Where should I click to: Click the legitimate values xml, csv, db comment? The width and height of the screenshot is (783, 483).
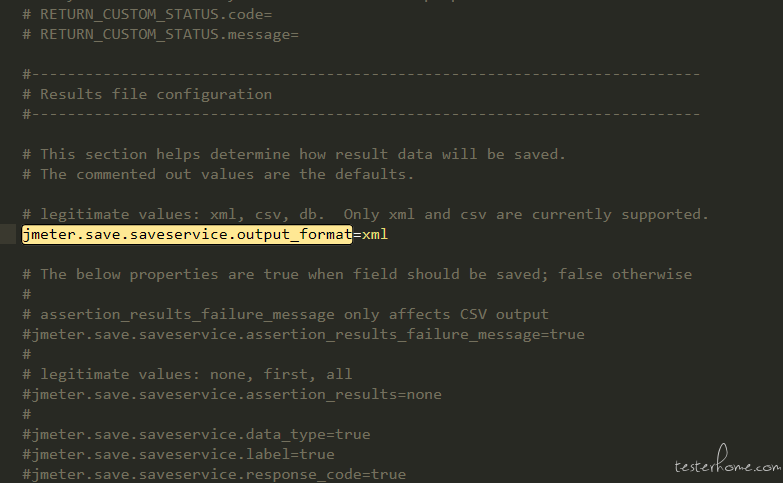pos(366,214)
